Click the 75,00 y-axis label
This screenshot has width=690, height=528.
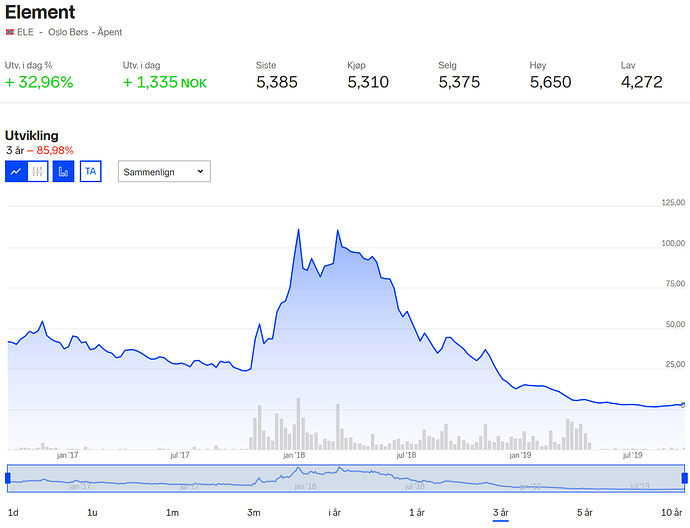[675, 284]
